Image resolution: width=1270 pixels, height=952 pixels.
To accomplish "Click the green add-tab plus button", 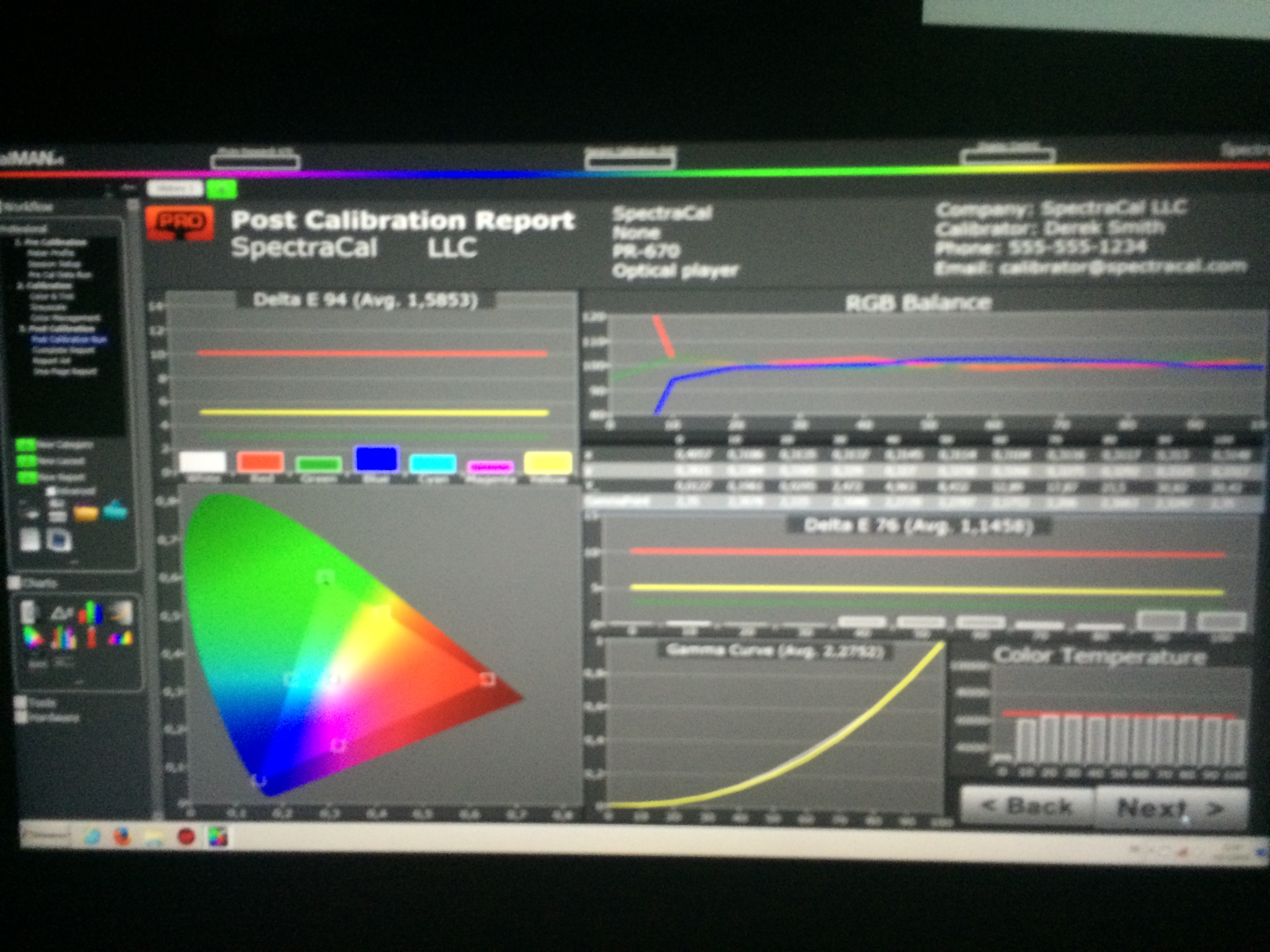I will pyautogui.click(x=221, y=189).
